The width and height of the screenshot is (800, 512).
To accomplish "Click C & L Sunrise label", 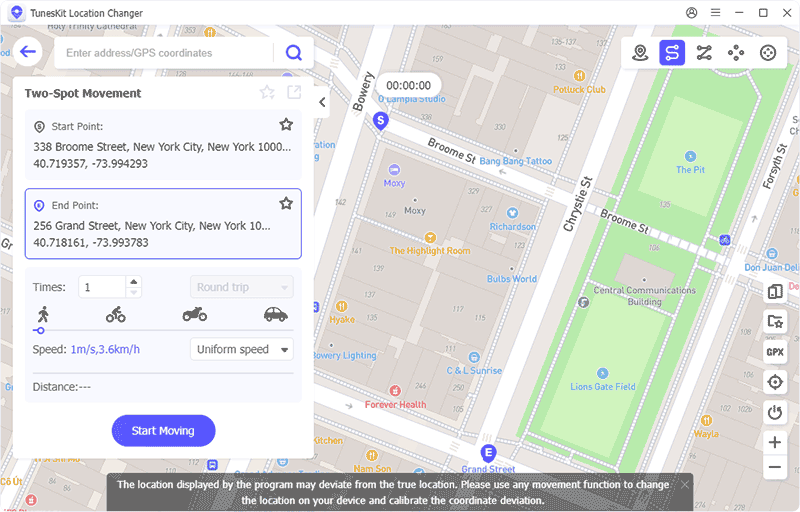I will coord(474,371).
